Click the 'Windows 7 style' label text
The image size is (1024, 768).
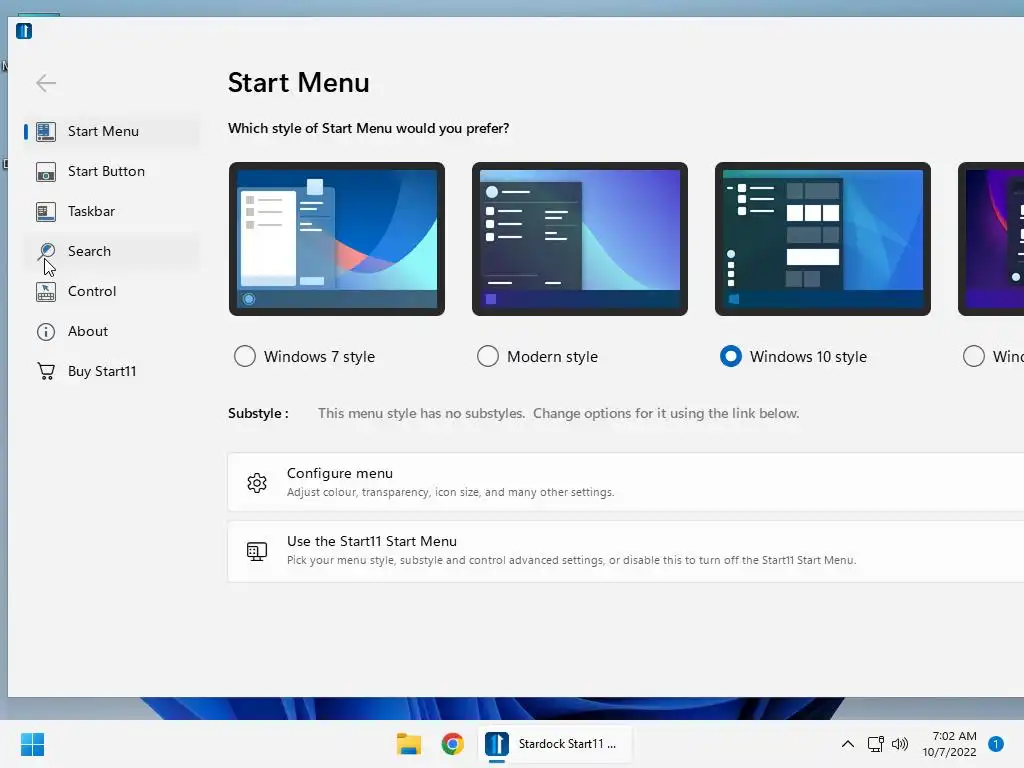coord(319,357)
